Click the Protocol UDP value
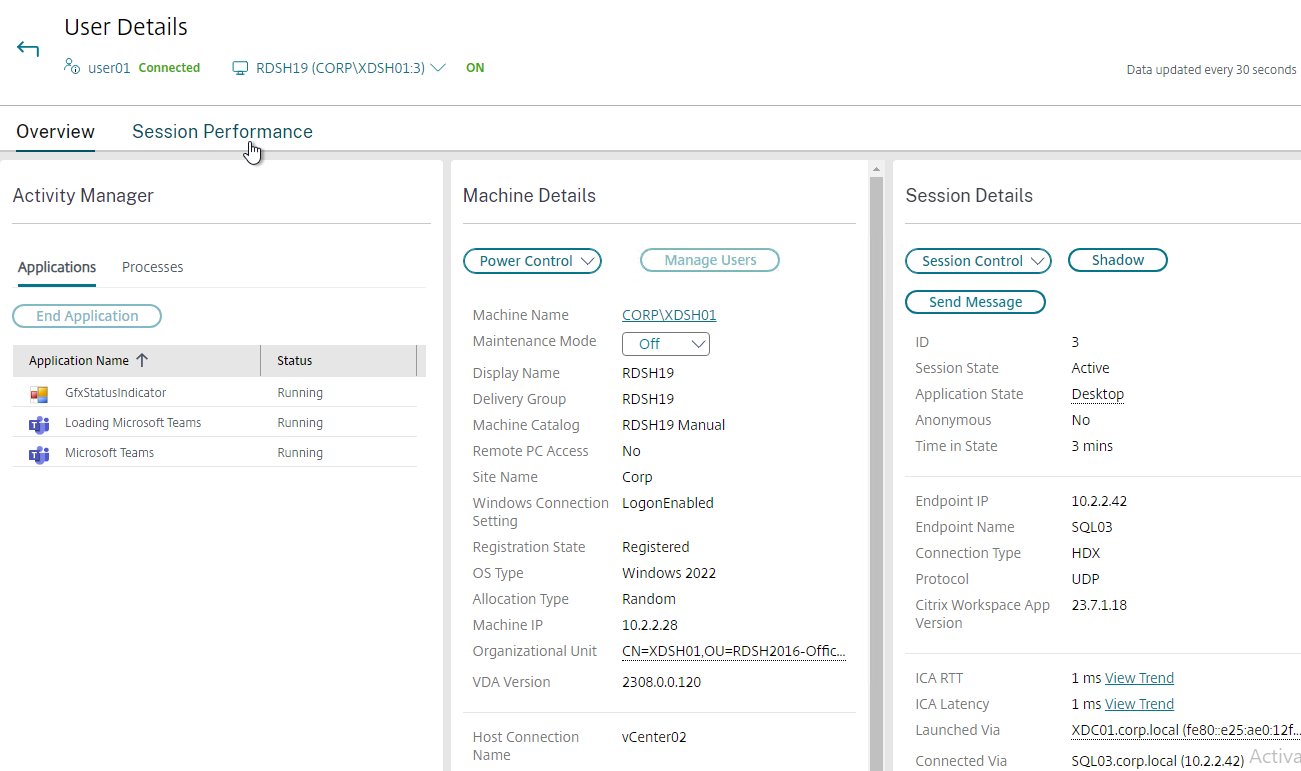The height and width of the screenshot is (771, 1301). point(1086,579)
